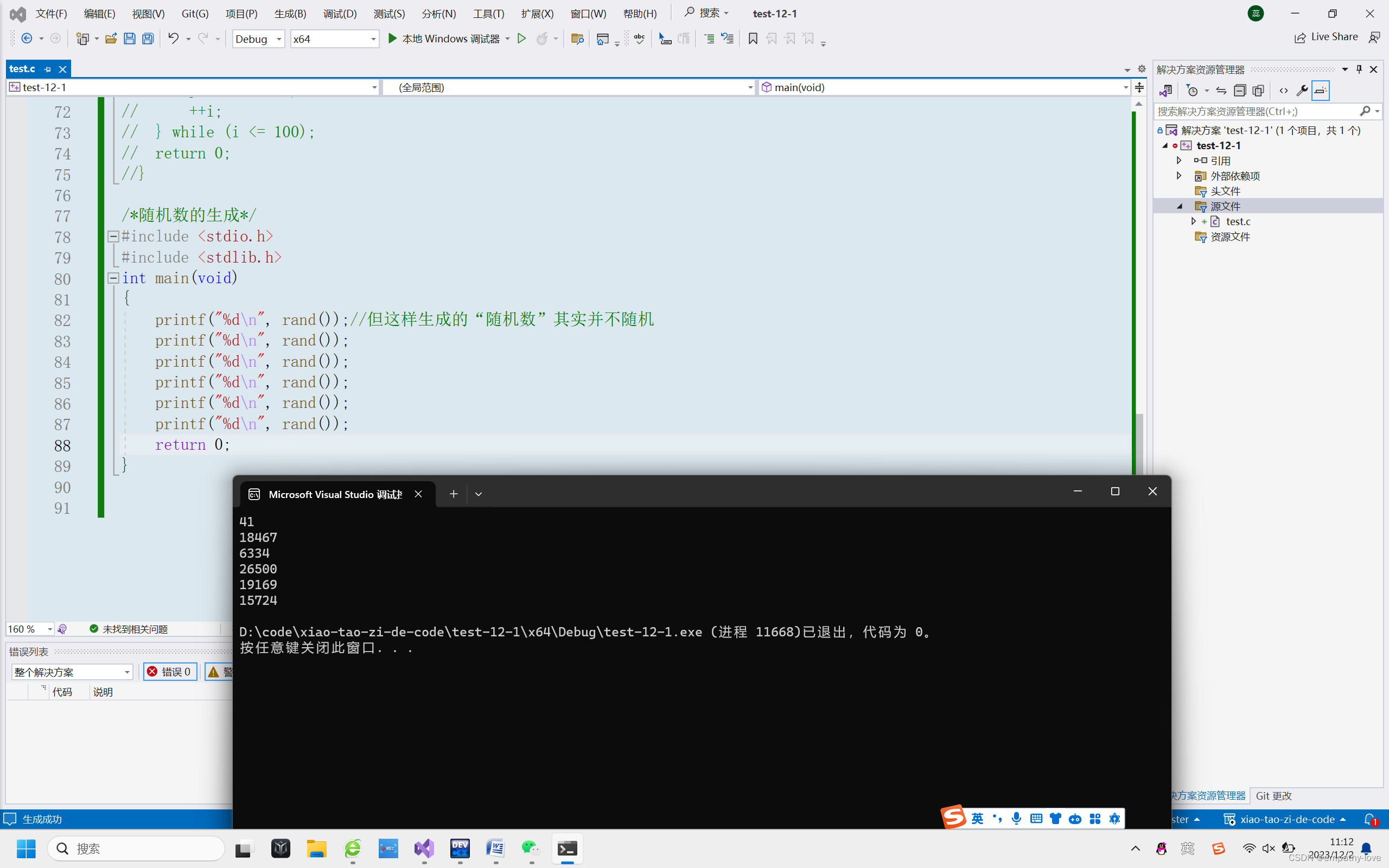Click the Show All Files icon
The image size is (1389, 868).
(1258, 91)
